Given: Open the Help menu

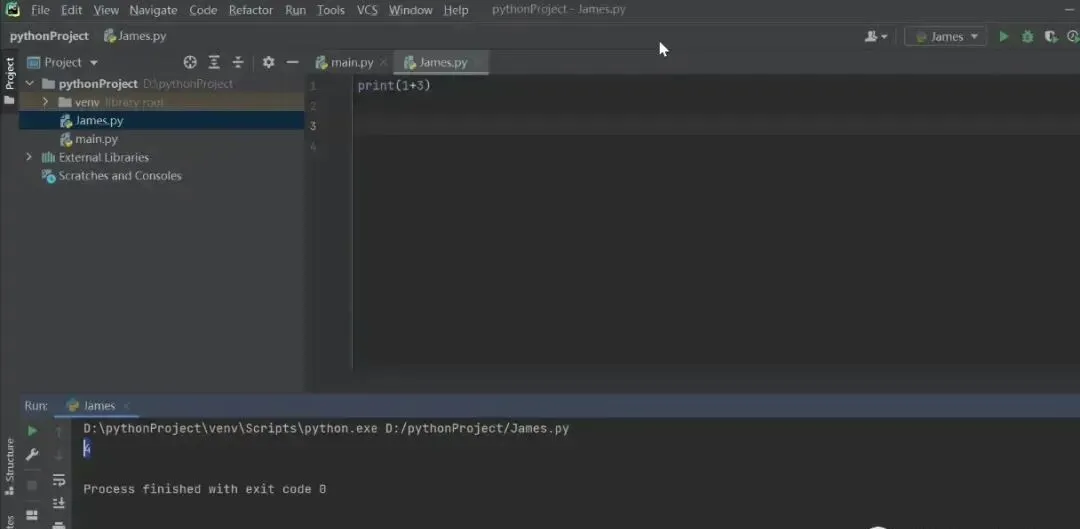Looking at the screenshot, I should (456, 10).
